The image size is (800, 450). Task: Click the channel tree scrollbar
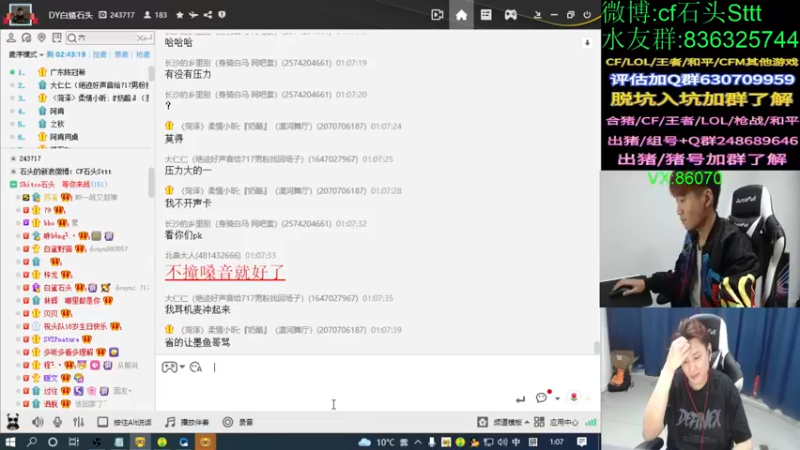[152, 183]
